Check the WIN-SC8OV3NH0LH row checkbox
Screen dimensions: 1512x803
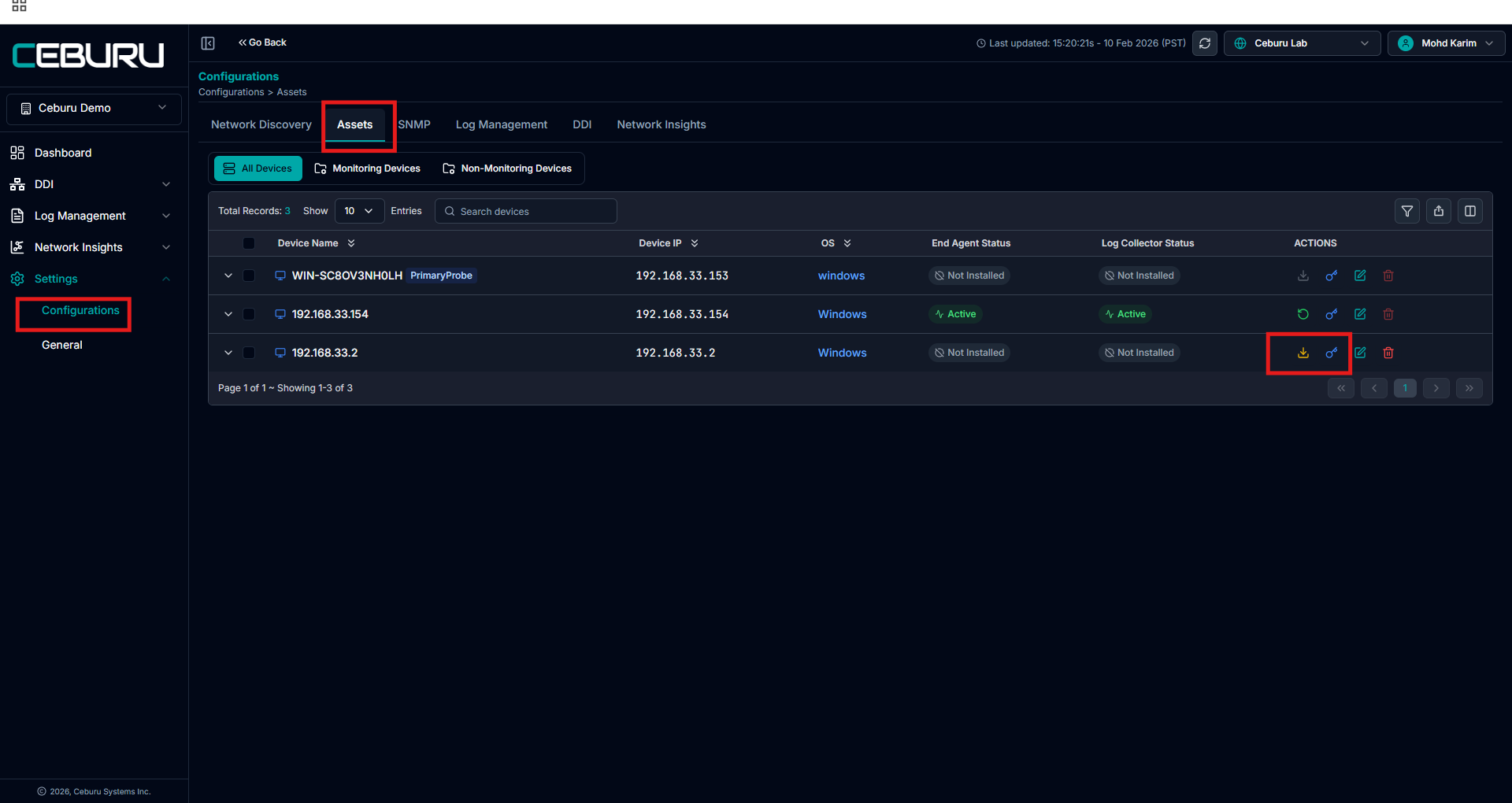[x=249, y=276]
